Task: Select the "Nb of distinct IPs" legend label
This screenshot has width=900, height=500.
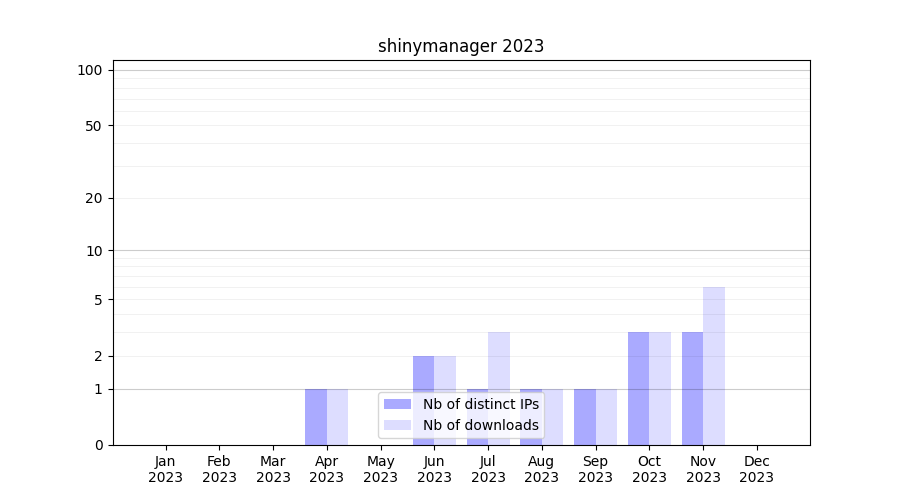Action: pyautogui.click(x=480, y=404)
